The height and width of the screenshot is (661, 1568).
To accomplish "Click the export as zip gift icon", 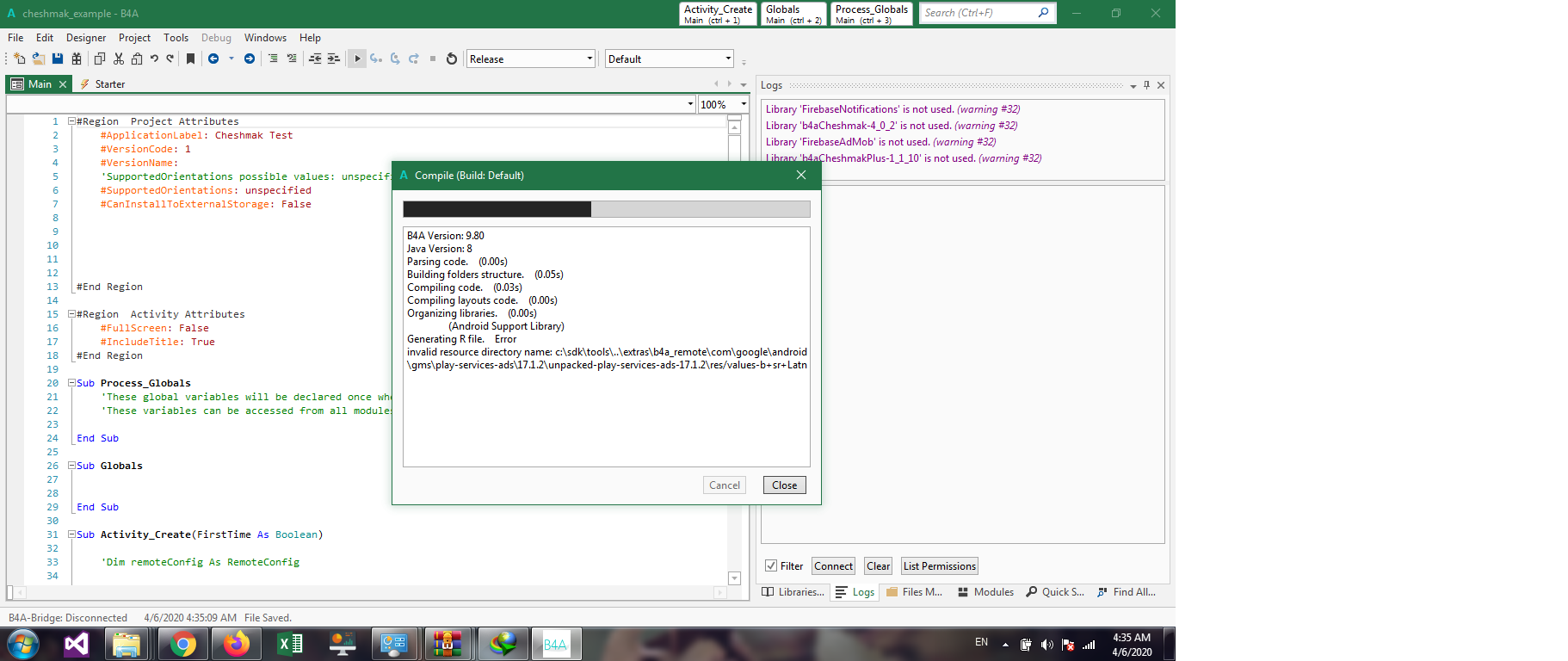I will [77, 59].
